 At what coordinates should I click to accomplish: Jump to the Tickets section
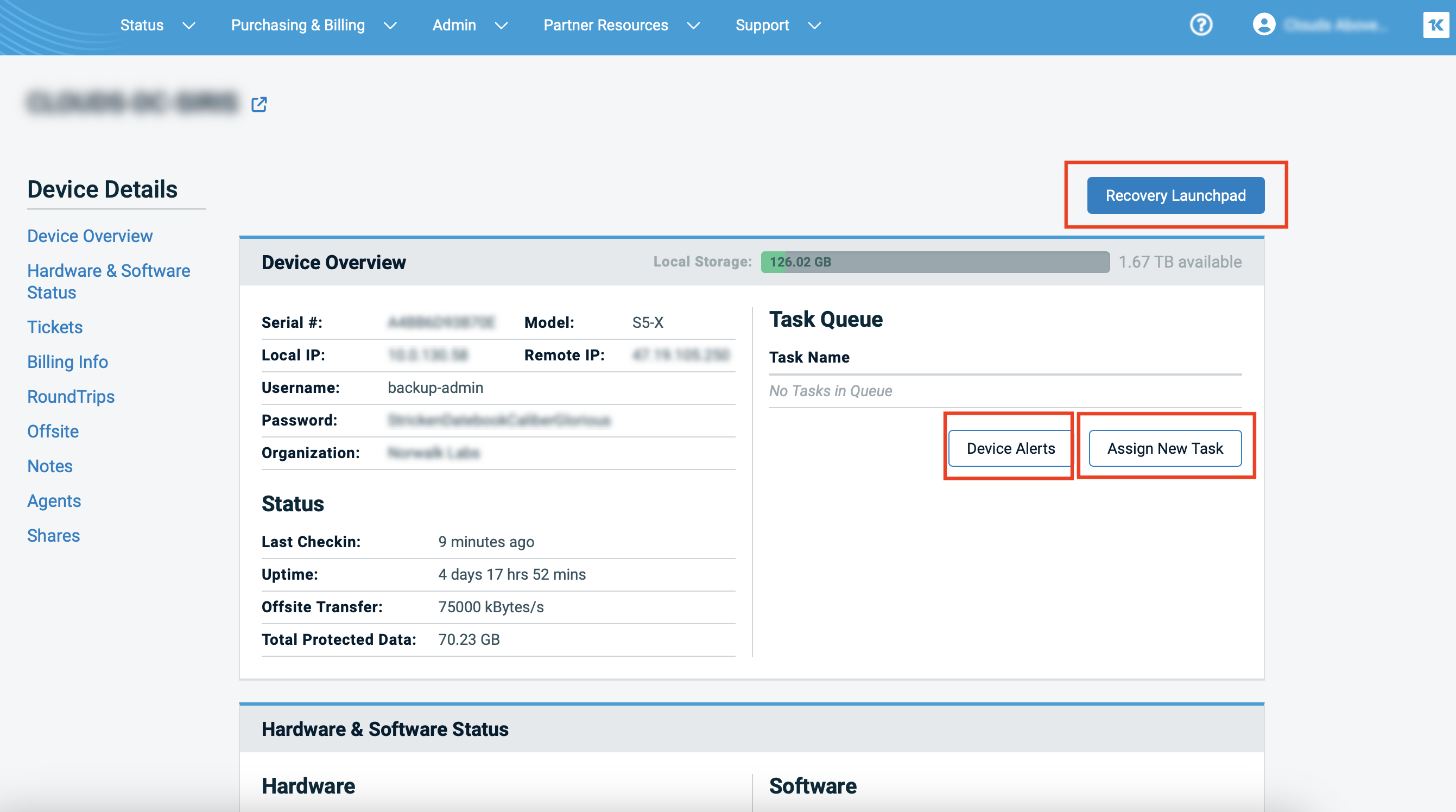pos(55,327)
